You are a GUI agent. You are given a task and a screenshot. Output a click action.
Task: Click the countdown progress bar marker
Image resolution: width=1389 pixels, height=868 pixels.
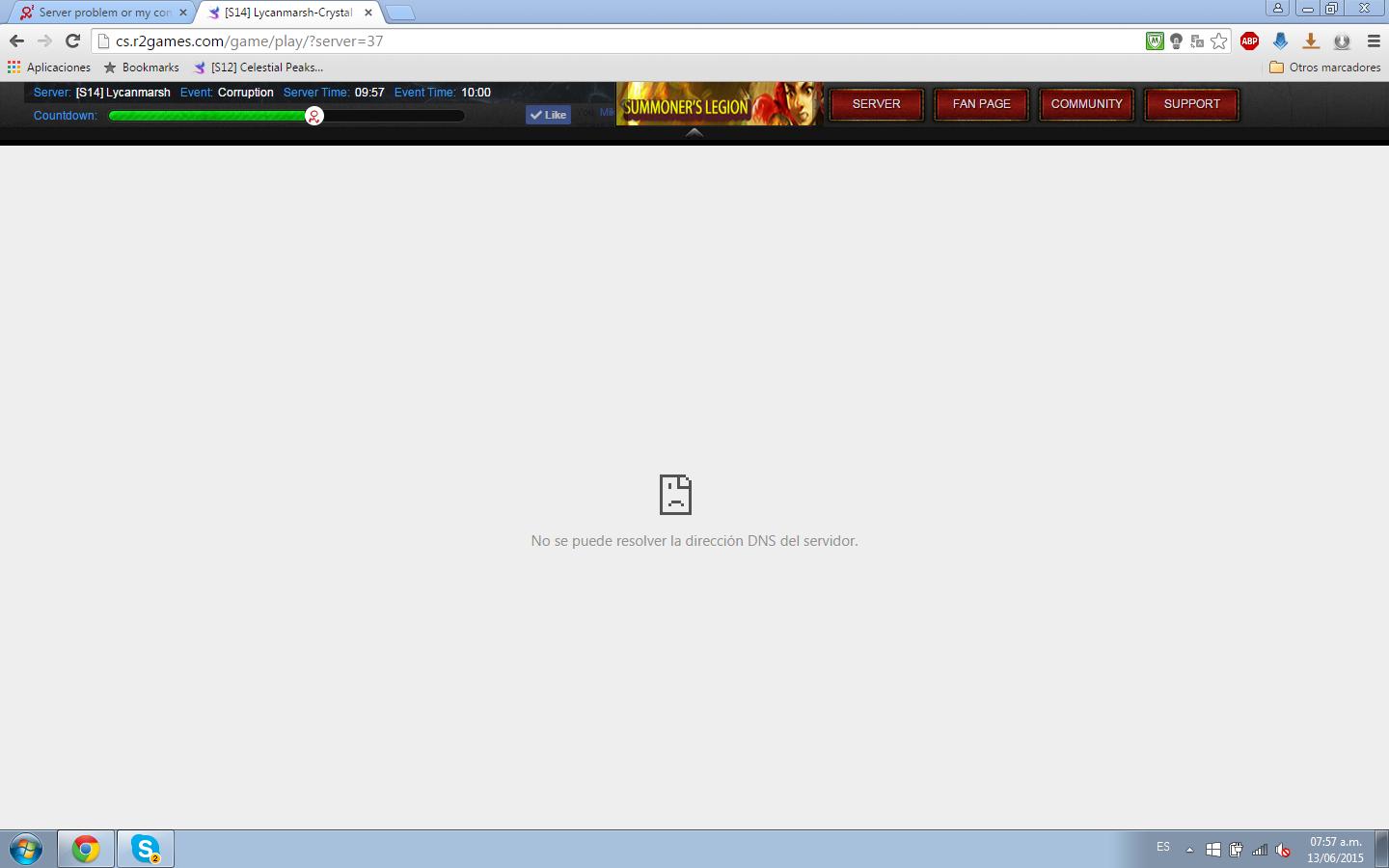click(313, 116)
